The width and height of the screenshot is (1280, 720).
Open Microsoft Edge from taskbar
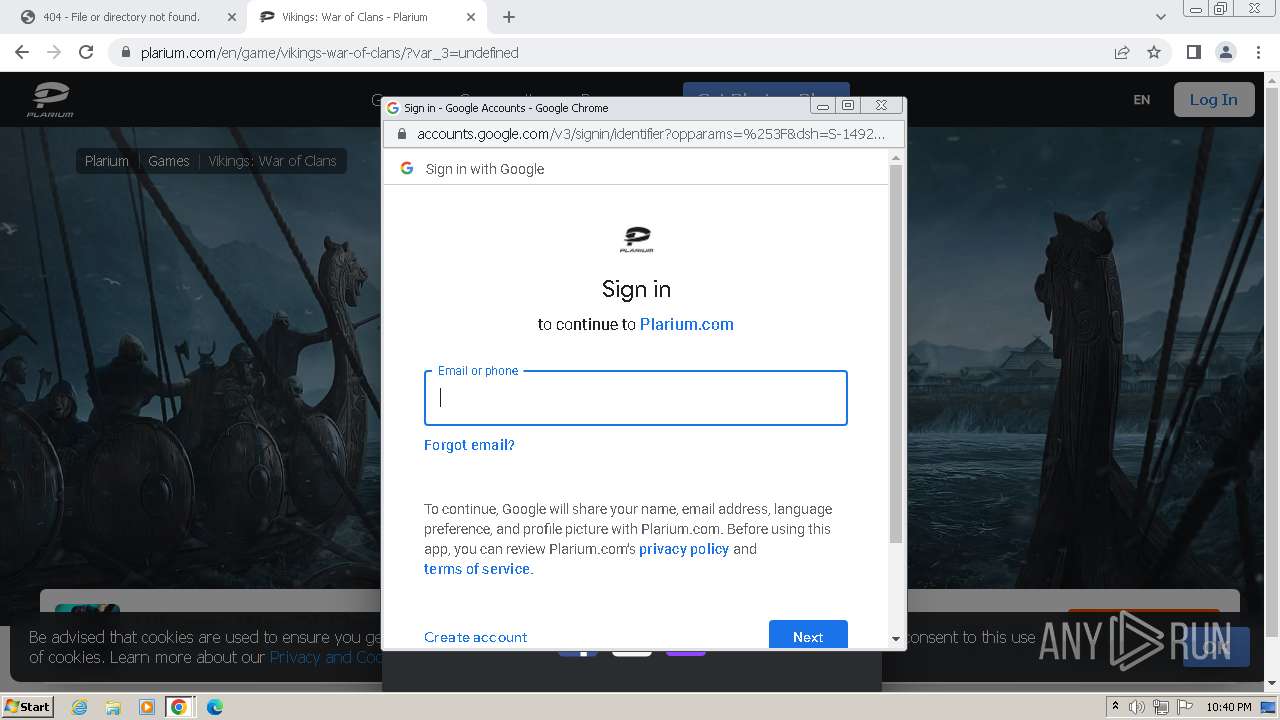coord(214,707)
